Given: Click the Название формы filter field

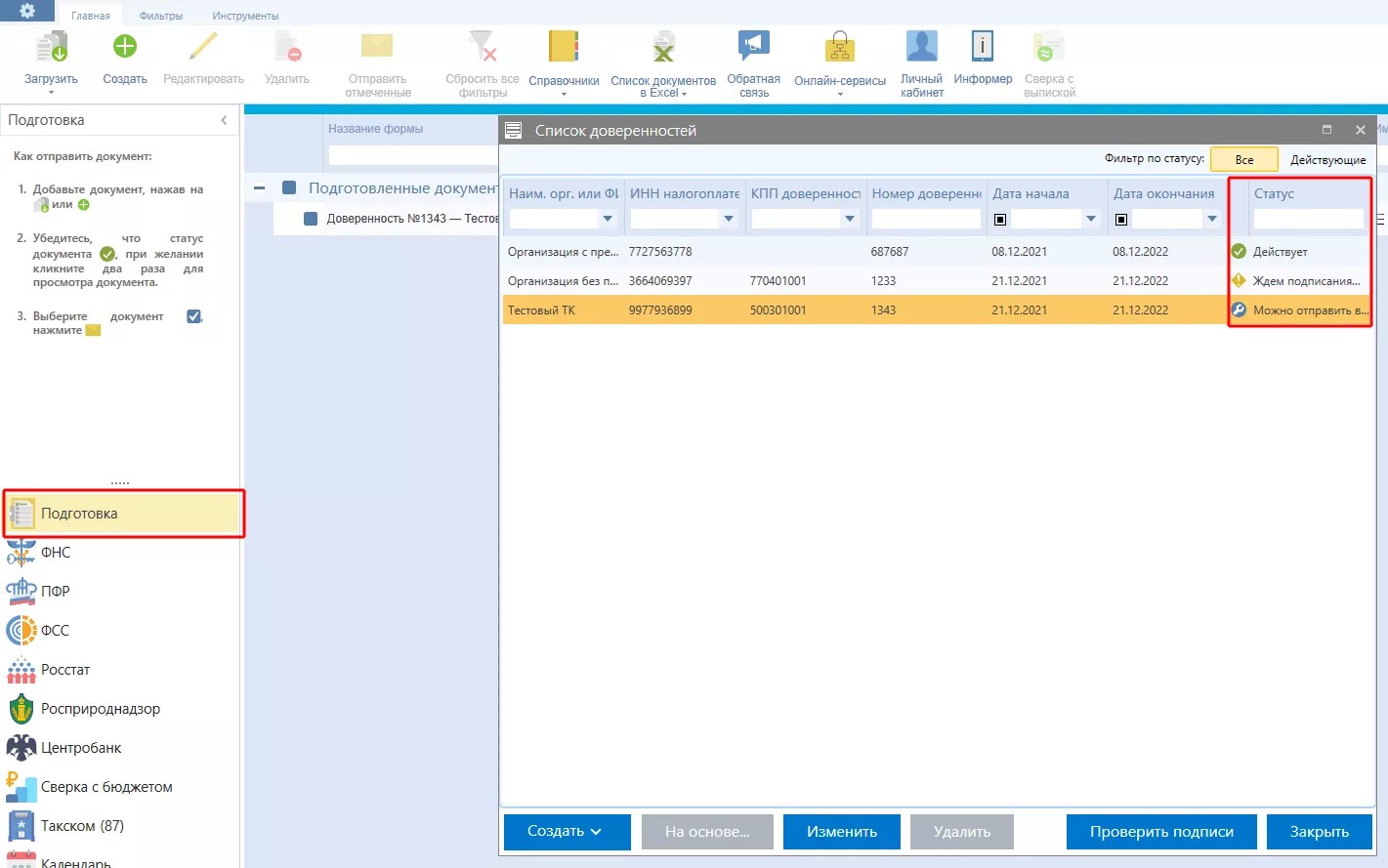Looking at the screenshot, I should [413, 155].
